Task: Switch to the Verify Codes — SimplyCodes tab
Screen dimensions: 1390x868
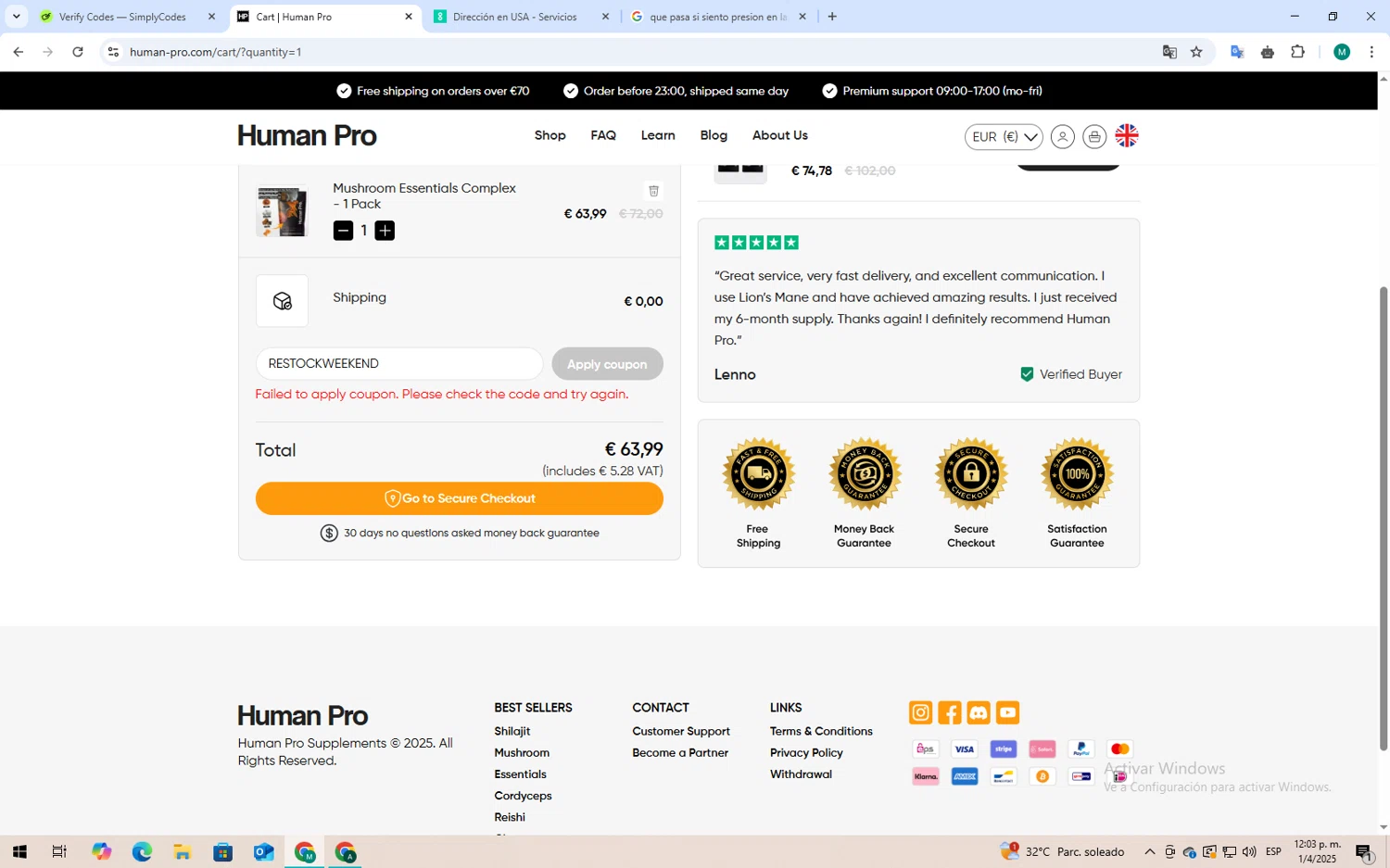Action: 127,17
